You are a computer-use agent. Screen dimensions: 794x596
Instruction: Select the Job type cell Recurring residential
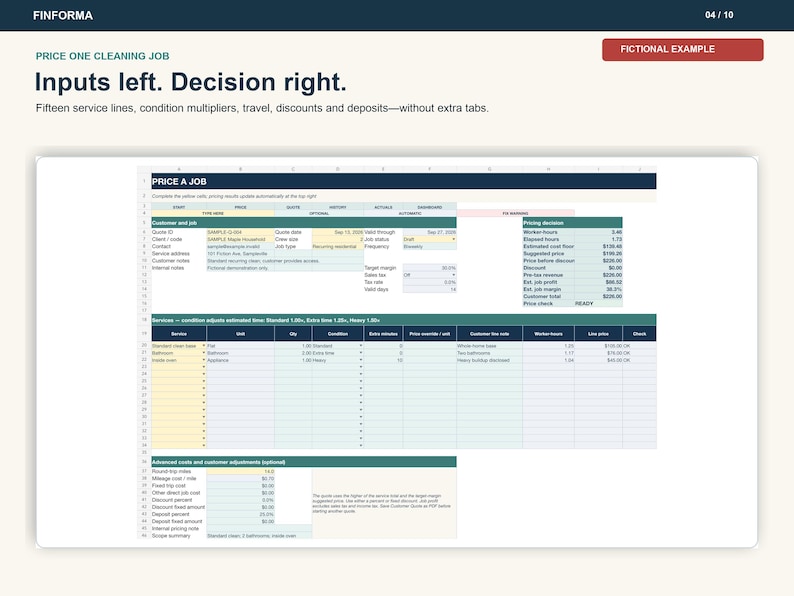338,246
